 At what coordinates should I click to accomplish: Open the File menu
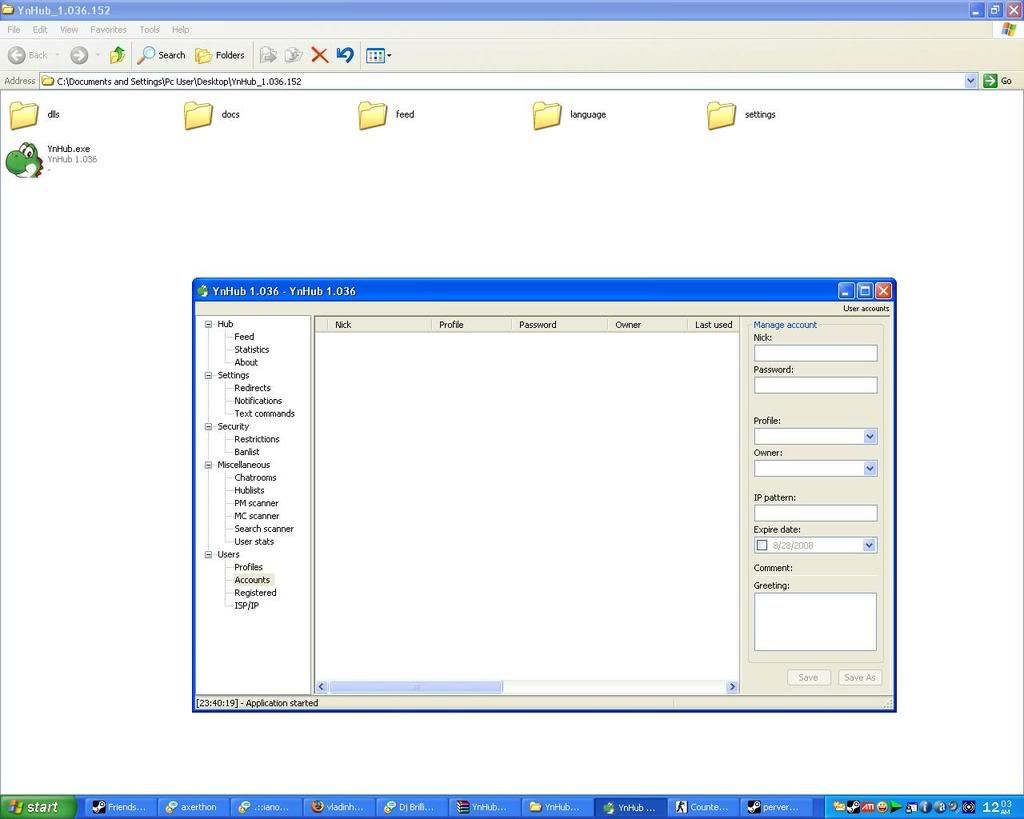click(x=14, y=29)
